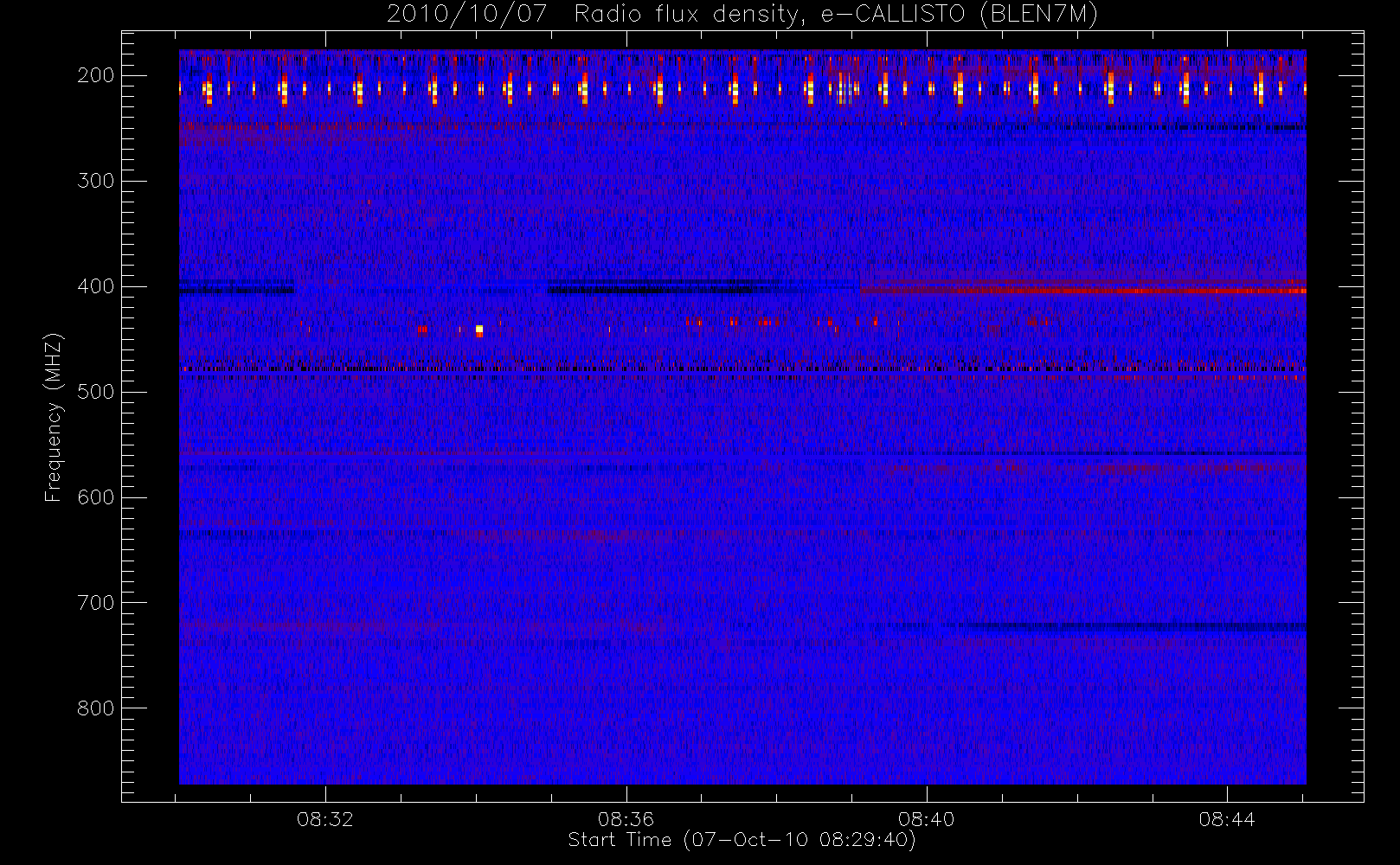The height and width of the screenshot is (865, 1400).
Task: Click the 200 frequency tick label
Action: point(96,75)
